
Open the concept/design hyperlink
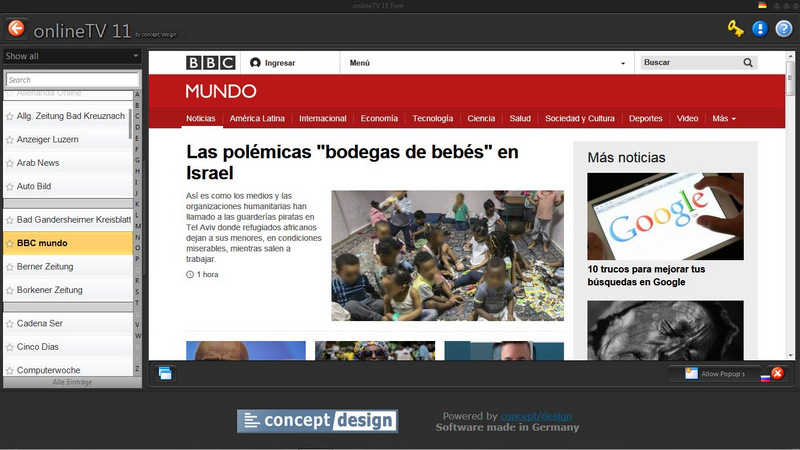coord(536,416)
